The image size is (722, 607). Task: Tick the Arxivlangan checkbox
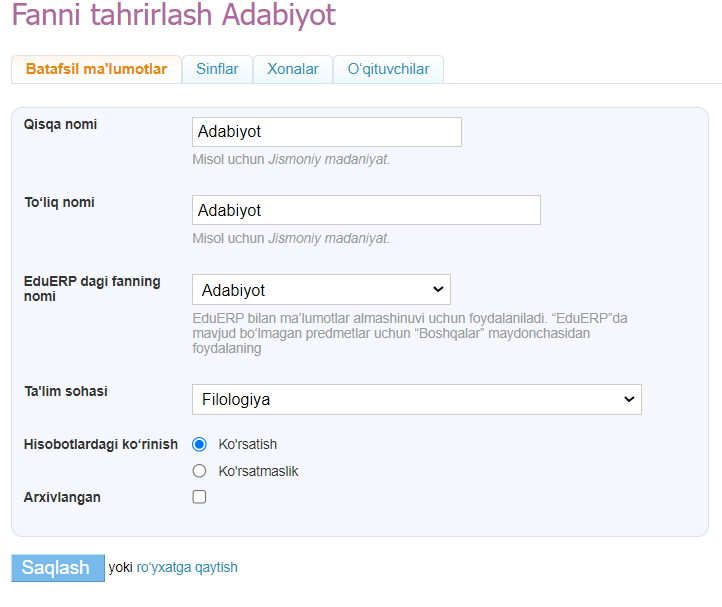(199, 497)
